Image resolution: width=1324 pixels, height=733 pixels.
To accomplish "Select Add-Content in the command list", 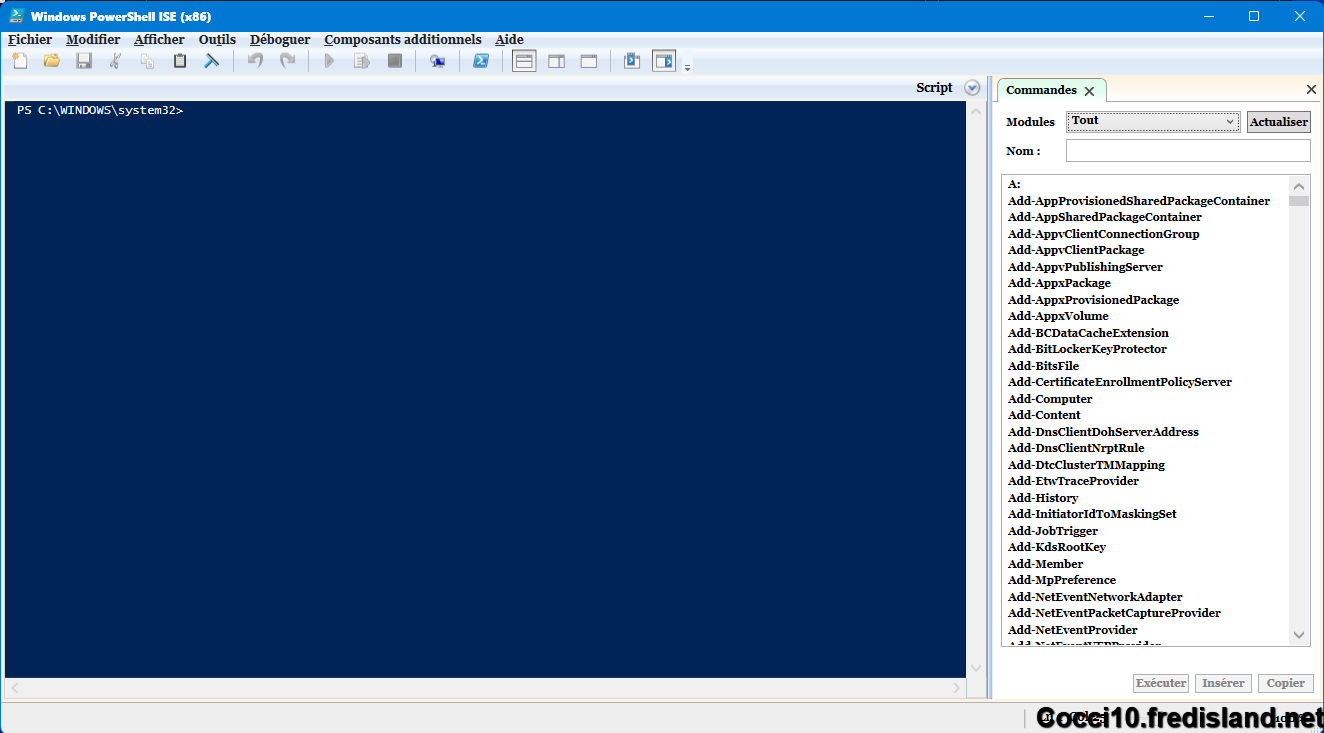I will 1044,415.
